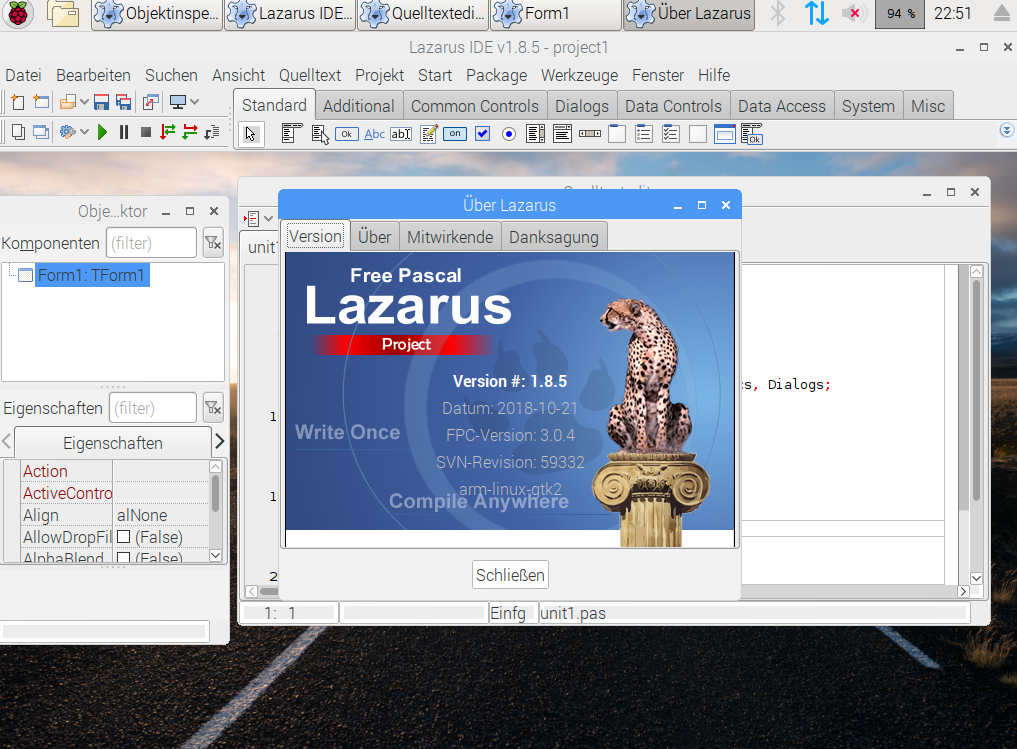The image size is (1017, 749).
Task: Pick the TPanel component
Action: pyautogui.click(x=698, y=134)
